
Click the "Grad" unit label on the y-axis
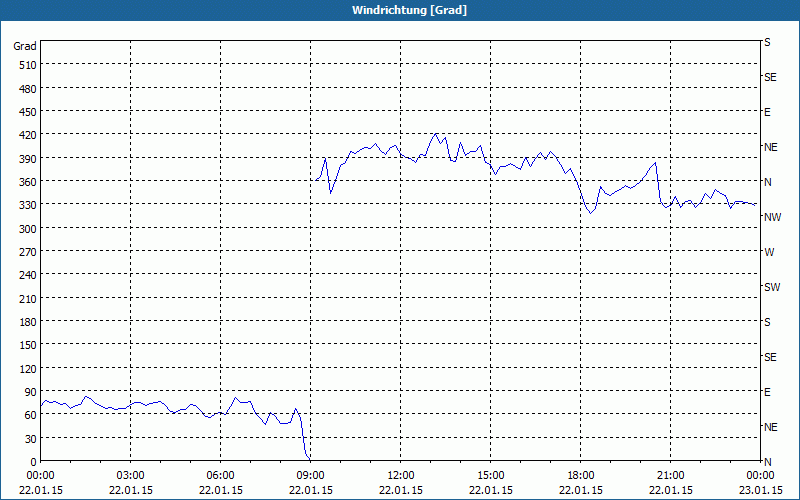[x=24, y=46]
